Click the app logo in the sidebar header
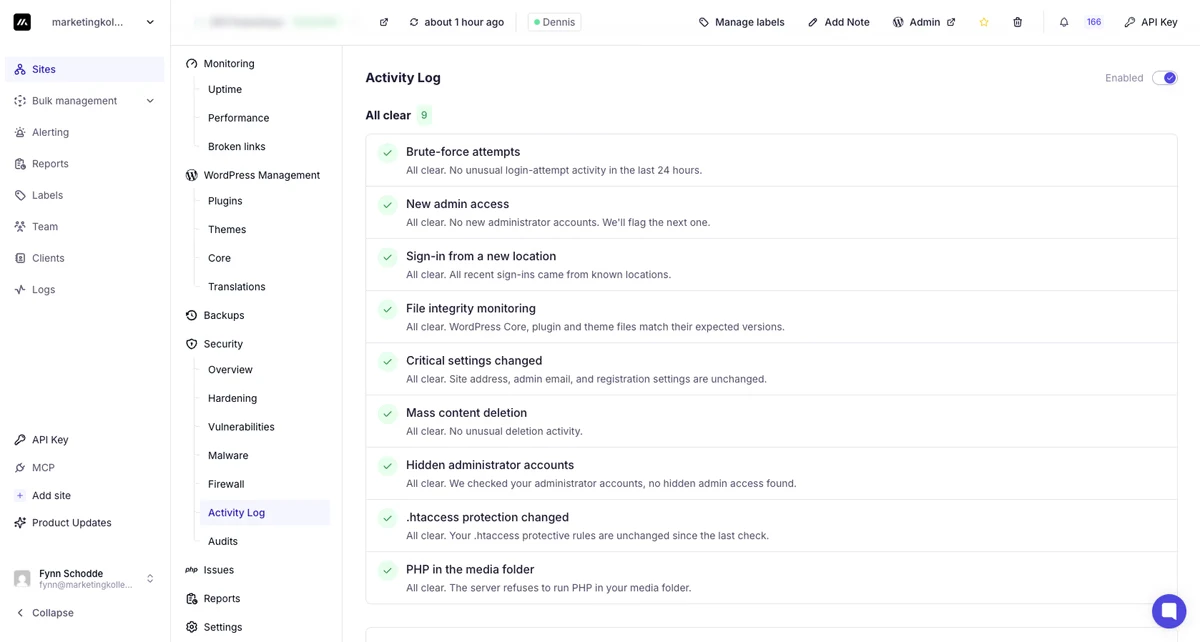The height and width of the screenshot is (642, 1200). tap(22, 22)
